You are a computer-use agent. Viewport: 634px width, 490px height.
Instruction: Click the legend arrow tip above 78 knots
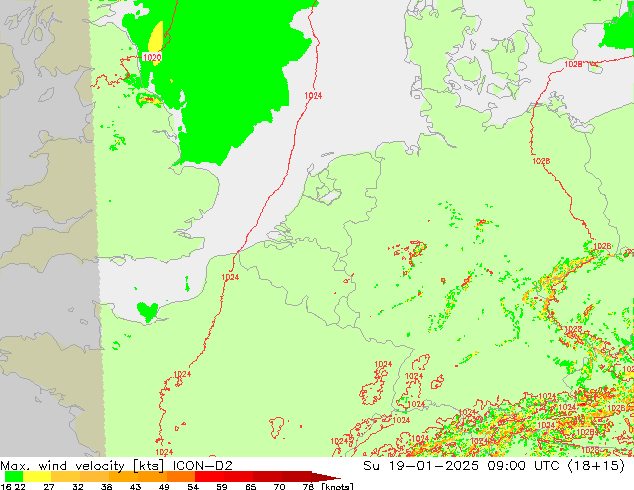click(x=326, y=477)
